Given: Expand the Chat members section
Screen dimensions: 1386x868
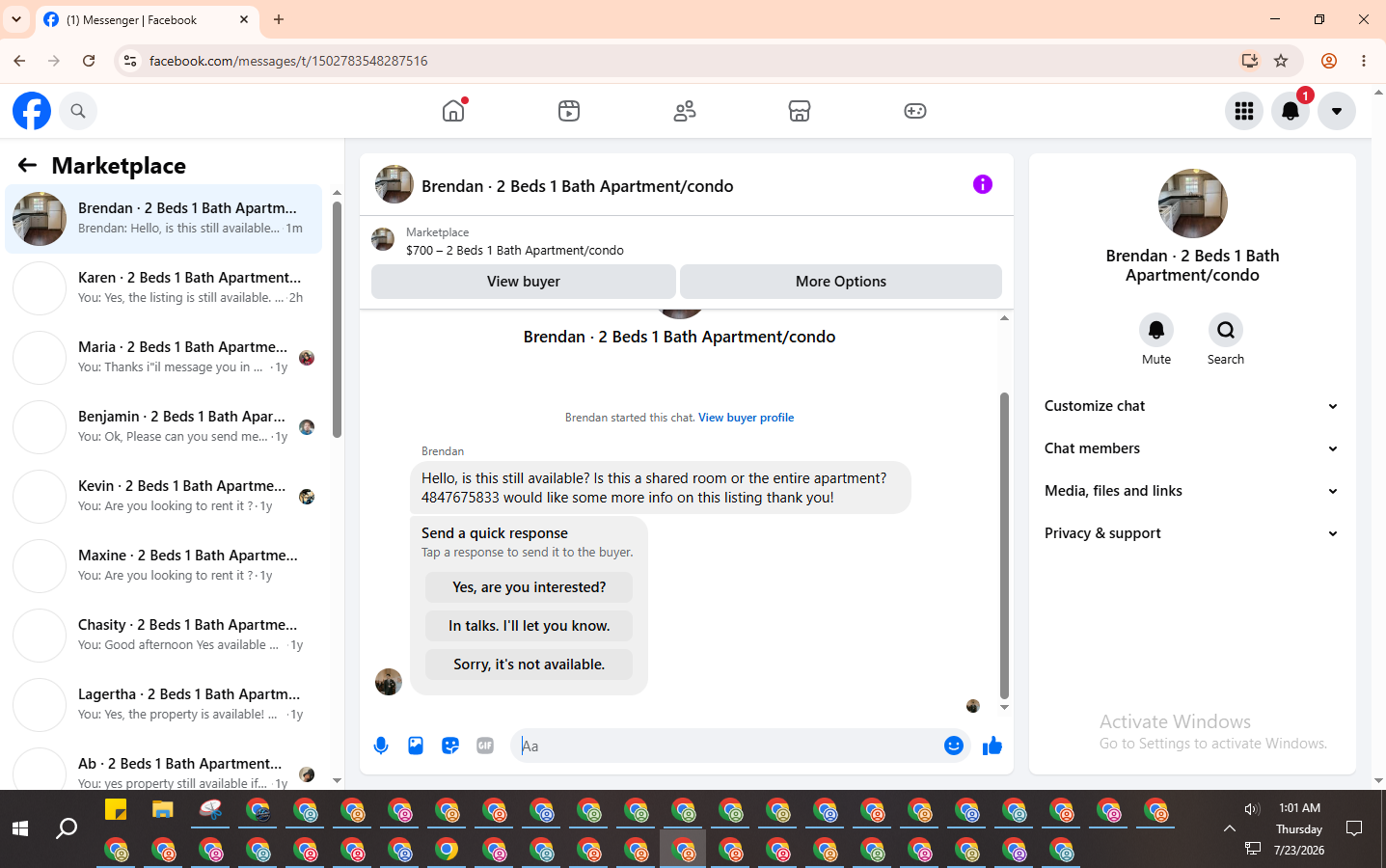Looking at the screenshot, I should pos(1192,448).
